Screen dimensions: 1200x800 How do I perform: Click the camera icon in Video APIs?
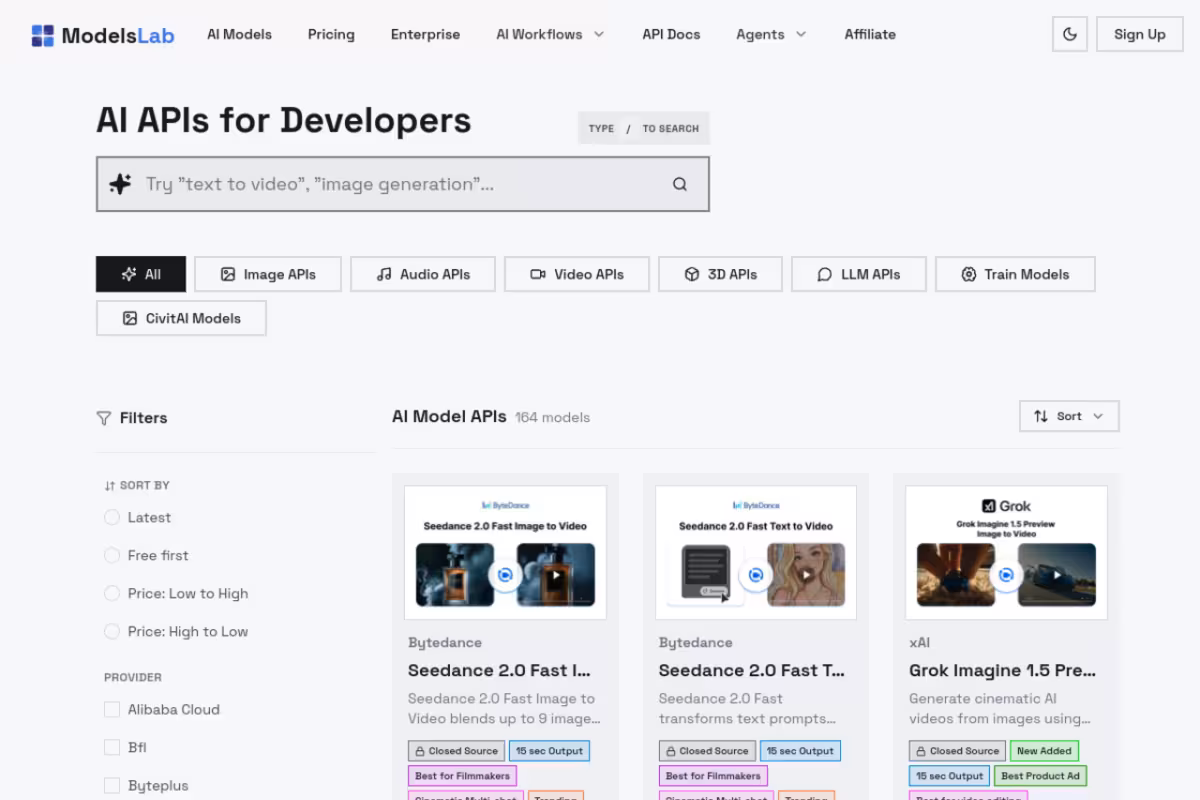[x=538, y=274]
